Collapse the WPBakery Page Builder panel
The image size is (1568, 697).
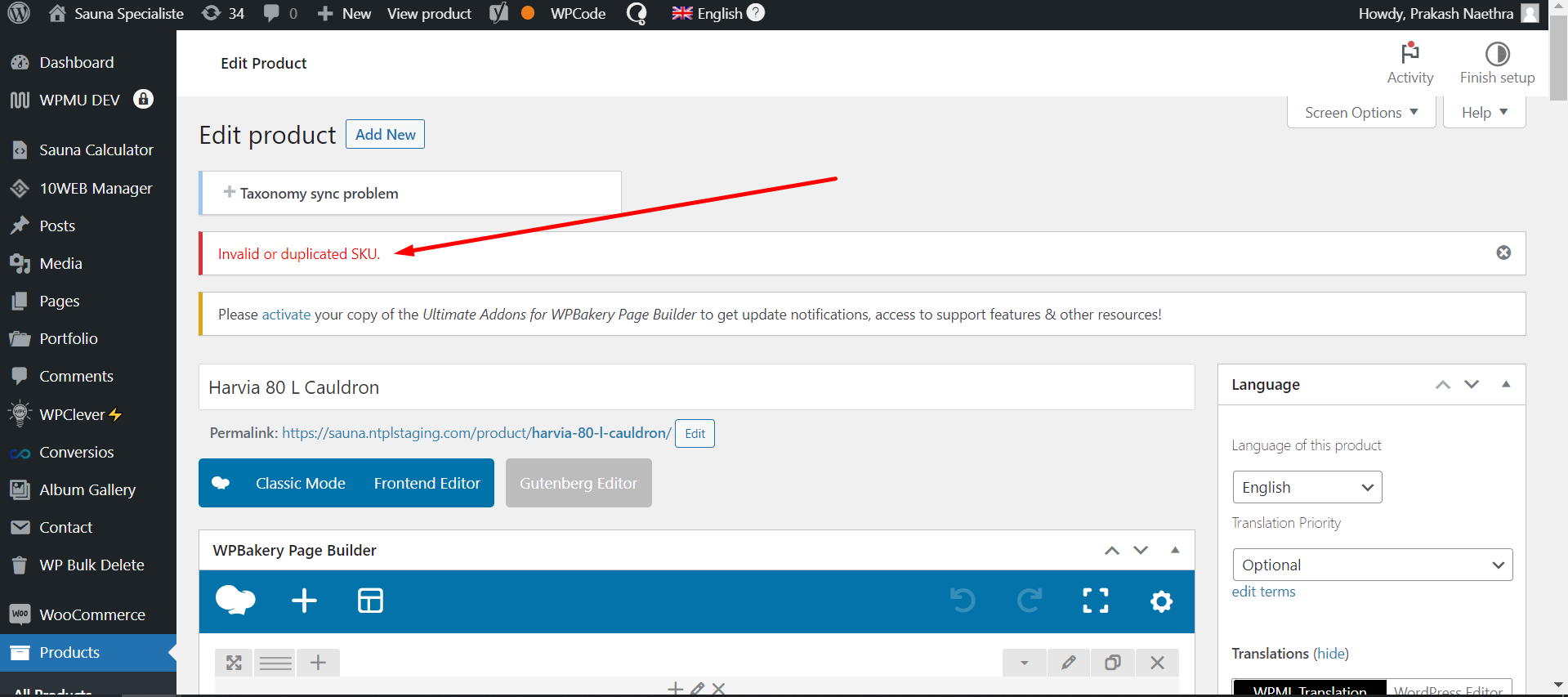click(1175, 550)
